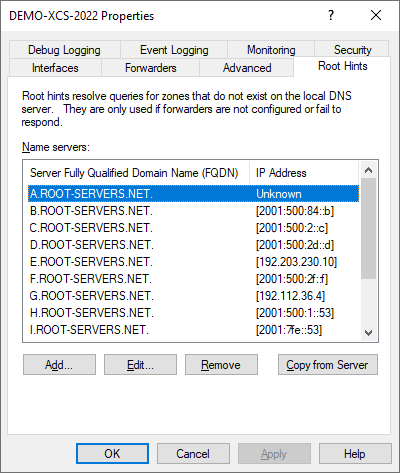Click the scroll up arrow in name servers list
This screenshot has height=473, width=400.
[x=368, y=170]
